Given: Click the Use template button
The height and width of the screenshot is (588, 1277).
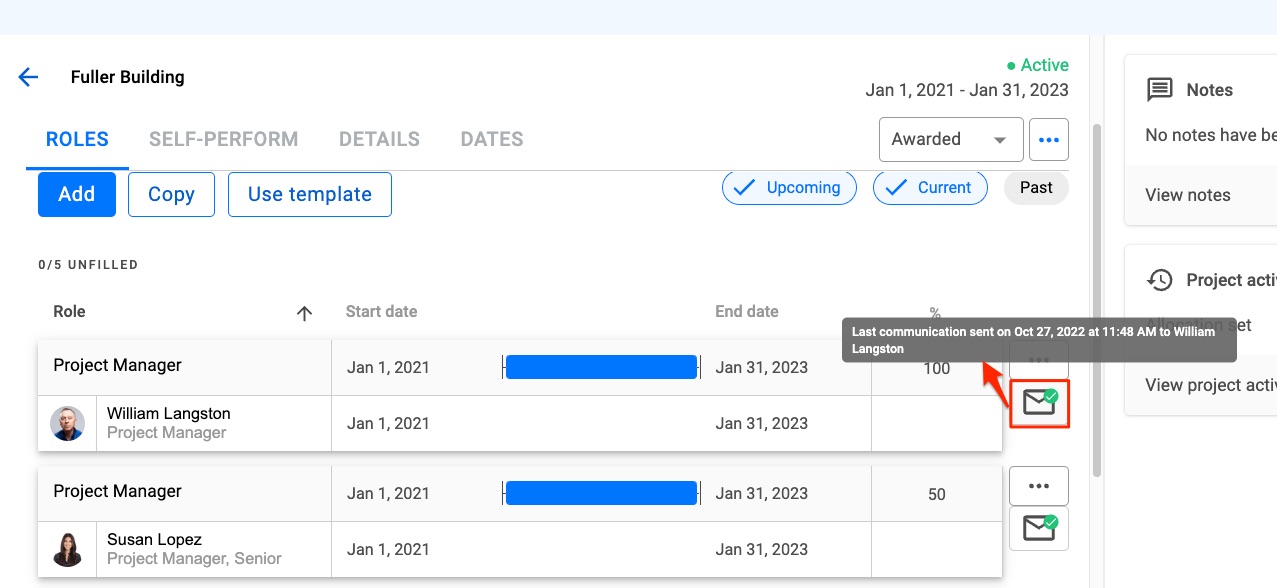Looking at the screenshot, I should click(x=310, y=194).
